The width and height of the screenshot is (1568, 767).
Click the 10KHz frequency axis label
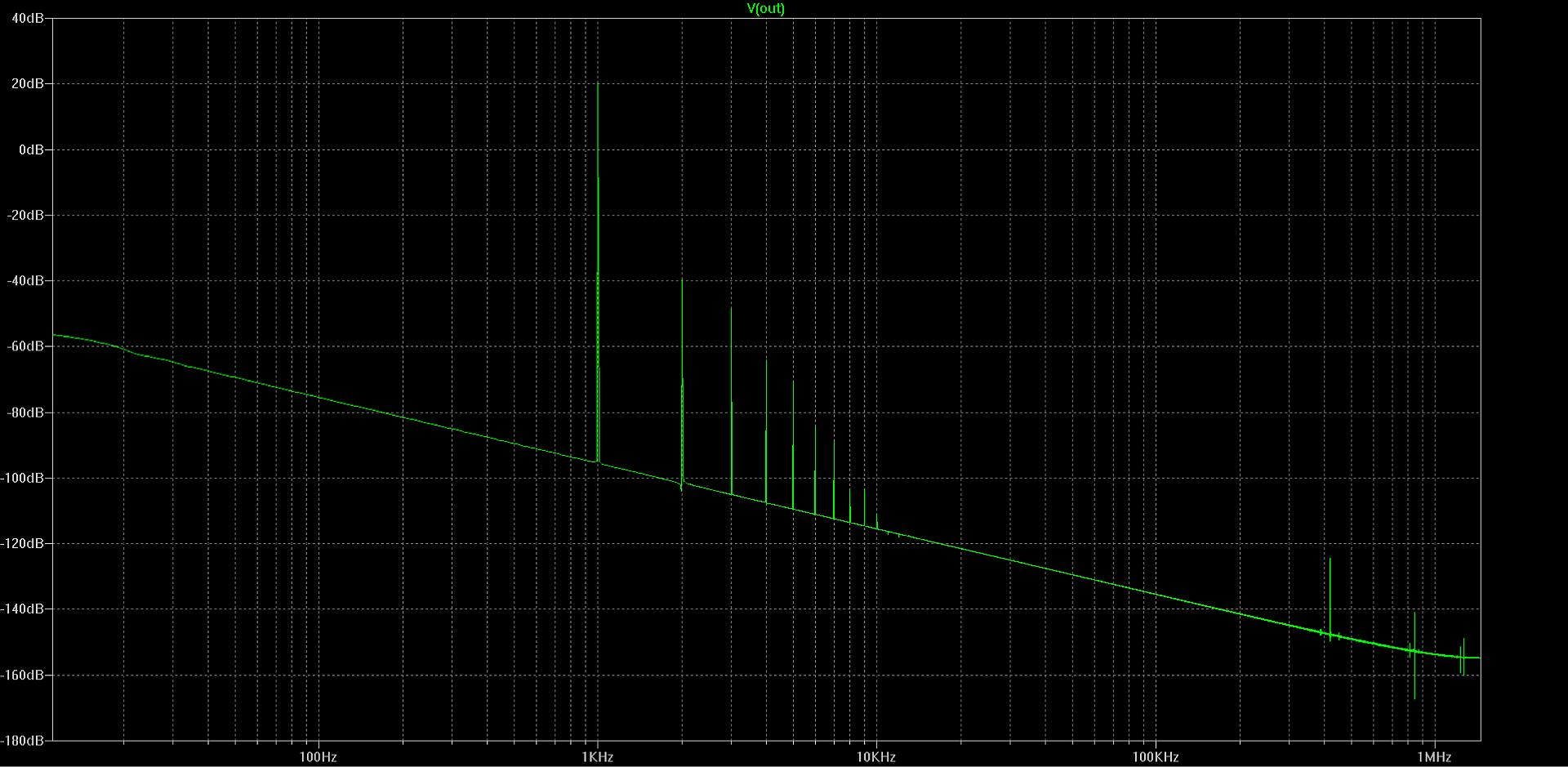(x=876, y=756)
